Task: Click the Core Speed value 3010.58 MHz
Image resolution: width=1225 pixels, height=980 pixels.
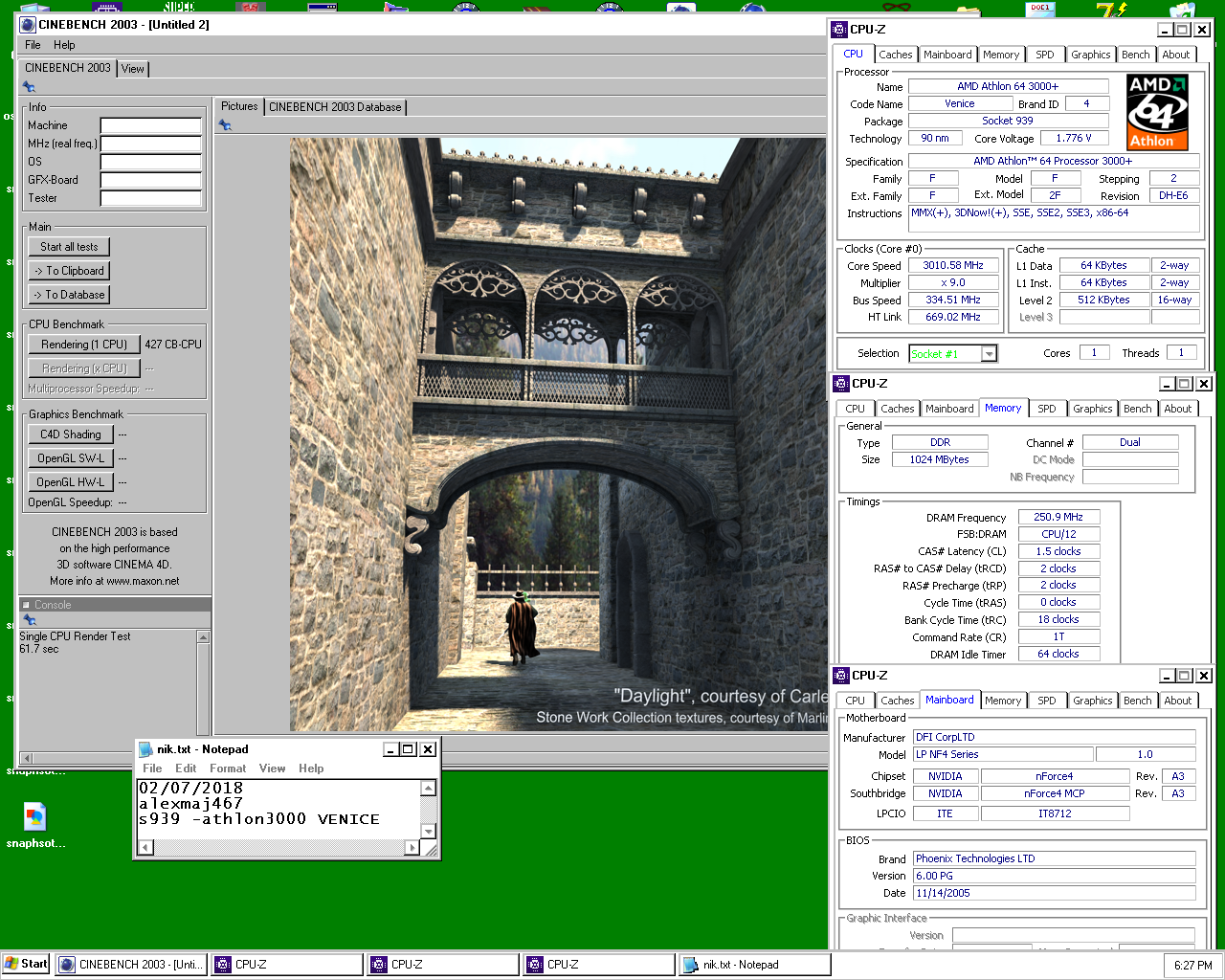Action: [x=953, y=266]
